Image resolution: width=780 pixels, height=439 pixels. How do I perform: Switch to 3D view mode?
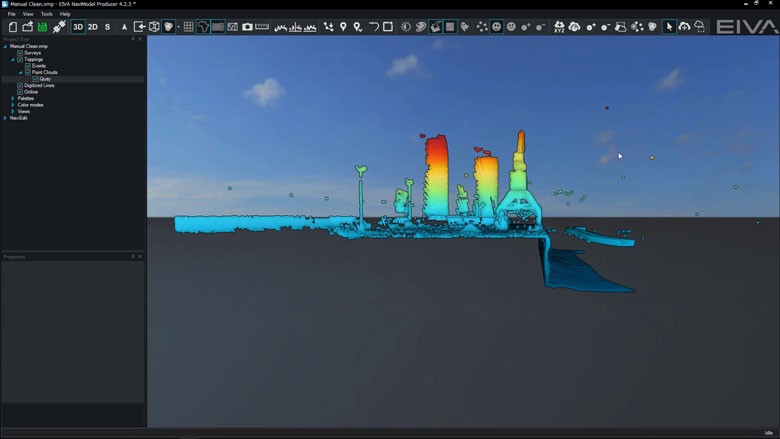[x=78, y=27]
